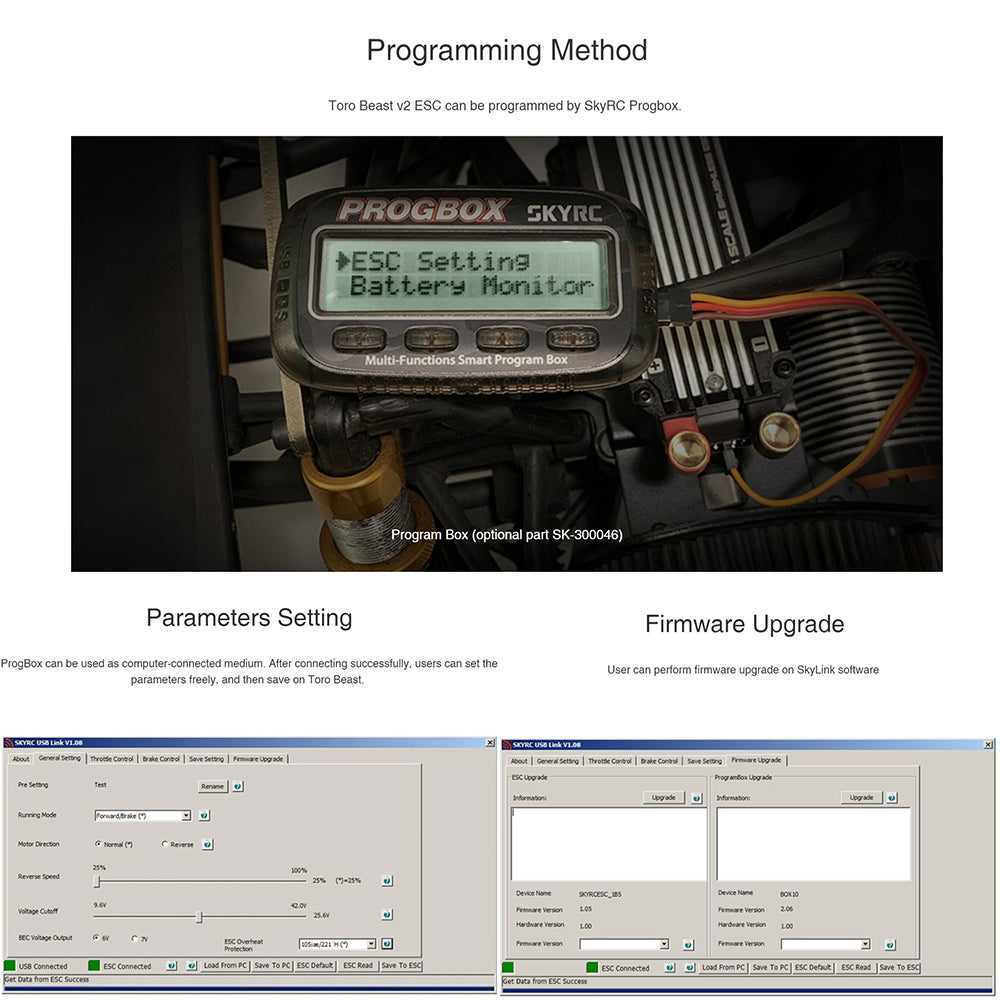
Task: Expand the Running Mode dropdown
Action: coord(186,816)
